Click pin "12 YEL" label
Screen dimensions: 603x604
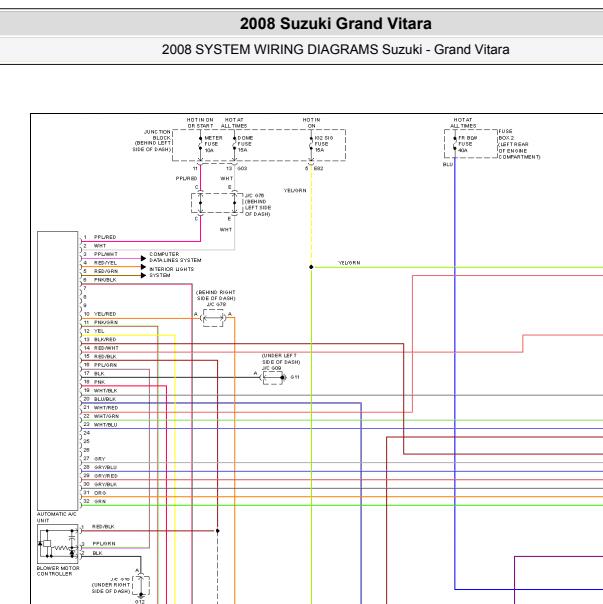94,331
